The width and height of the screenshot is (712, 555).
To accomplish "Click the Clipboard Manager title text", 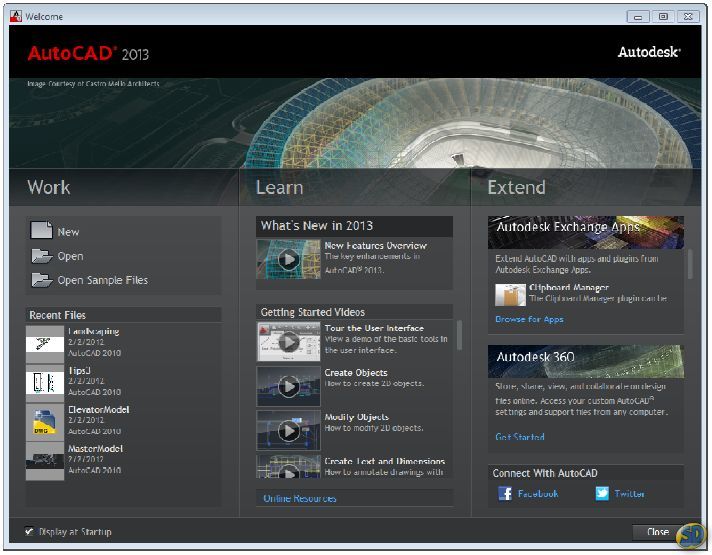I will coord(569,287).
